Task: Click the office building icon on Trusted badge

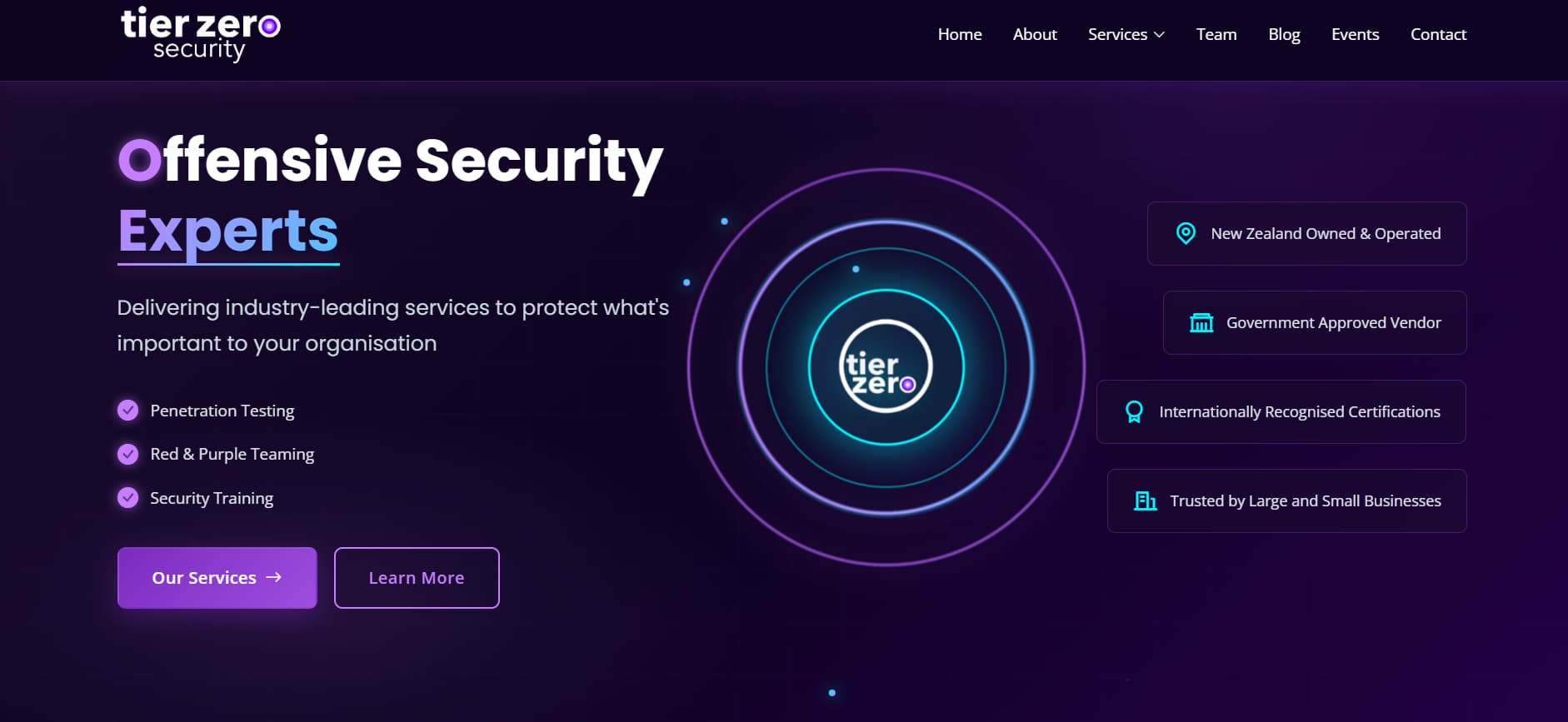Action: coord(1145,500)
